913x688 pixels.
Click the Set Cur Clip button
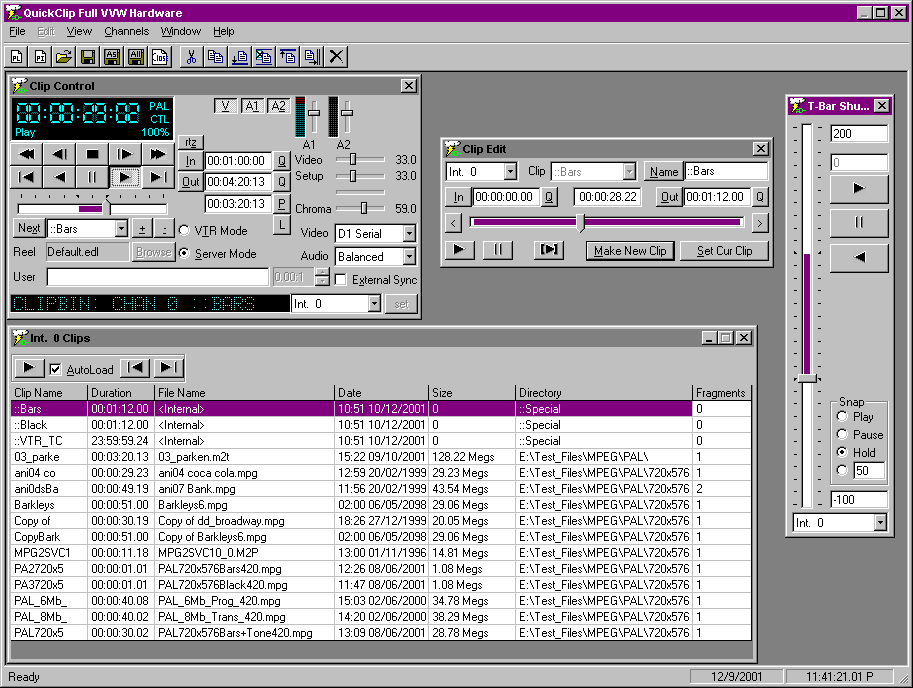[724, 251]
